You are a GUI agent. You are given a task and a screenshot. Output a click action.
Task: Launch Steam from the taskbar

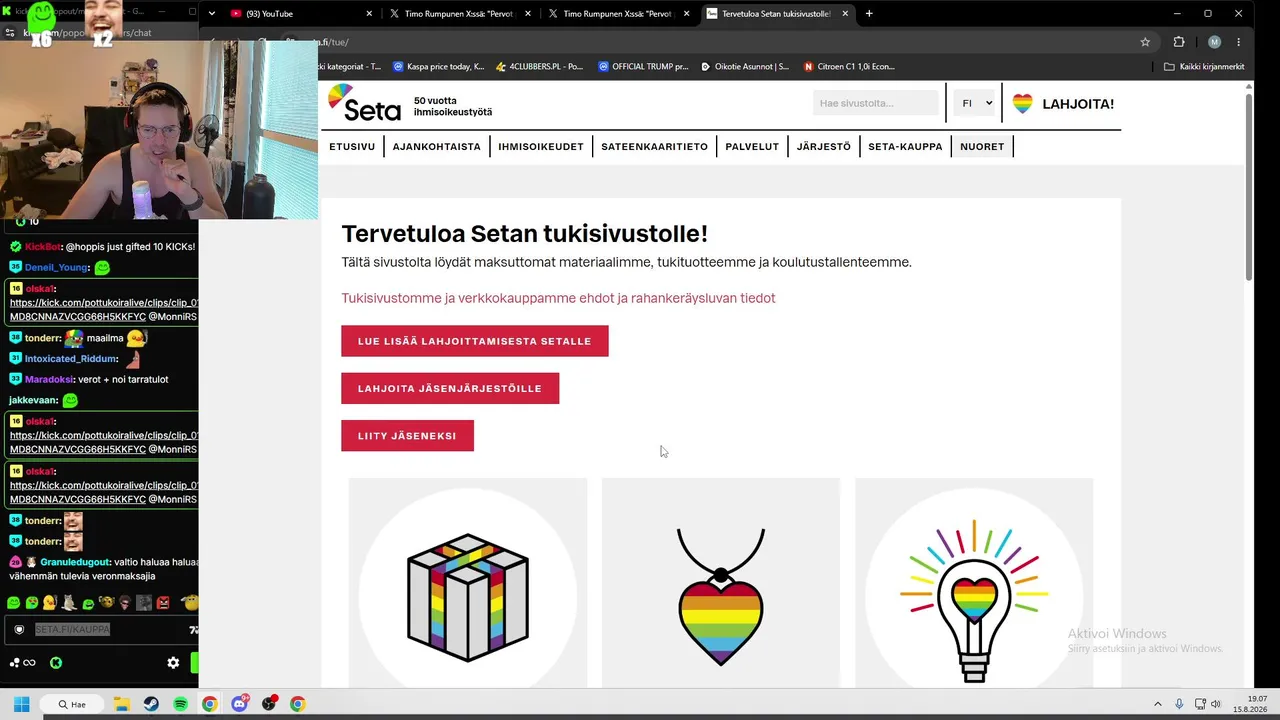[151, 704]
